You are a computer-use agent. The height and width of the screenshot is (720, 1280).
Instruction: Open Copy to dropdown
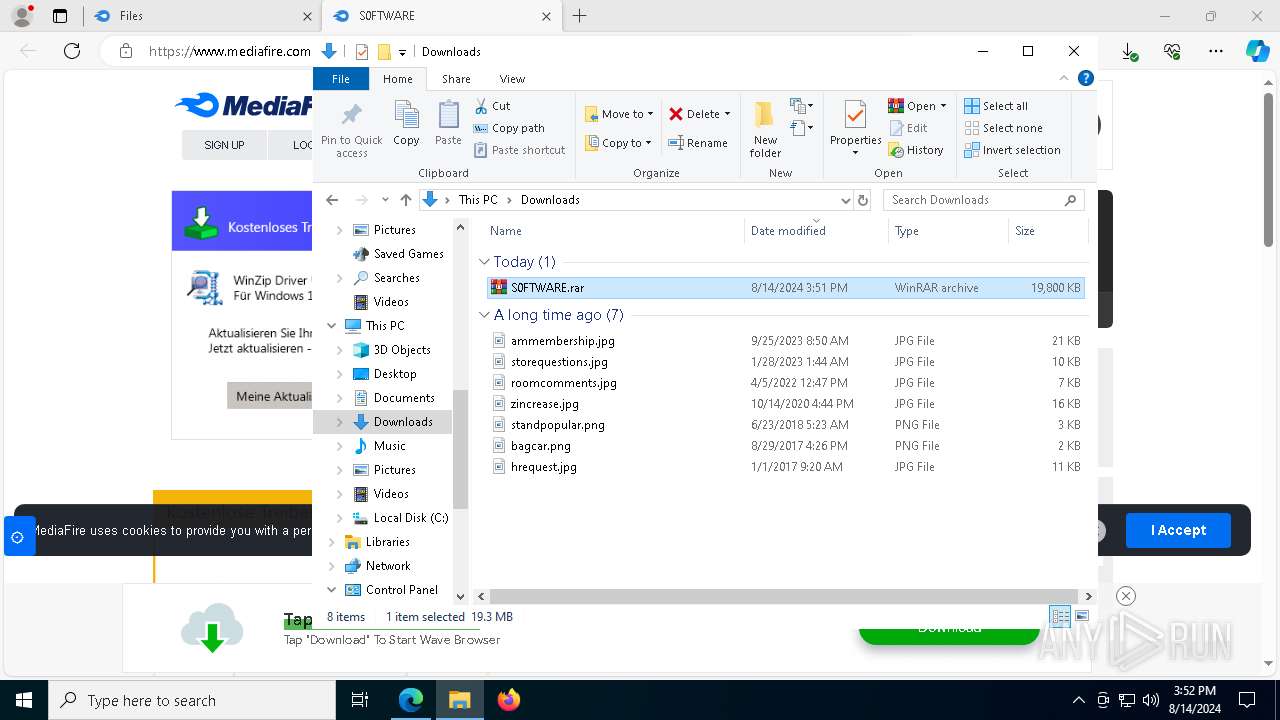pos(618,143)
